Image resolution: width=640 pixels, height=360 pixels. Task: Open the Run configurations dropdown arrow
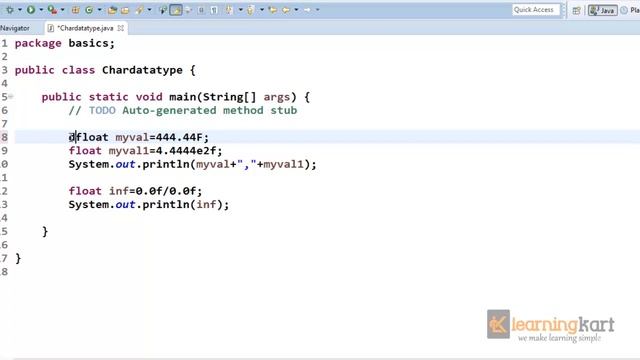pyautogui.click(x=41, y=9)
